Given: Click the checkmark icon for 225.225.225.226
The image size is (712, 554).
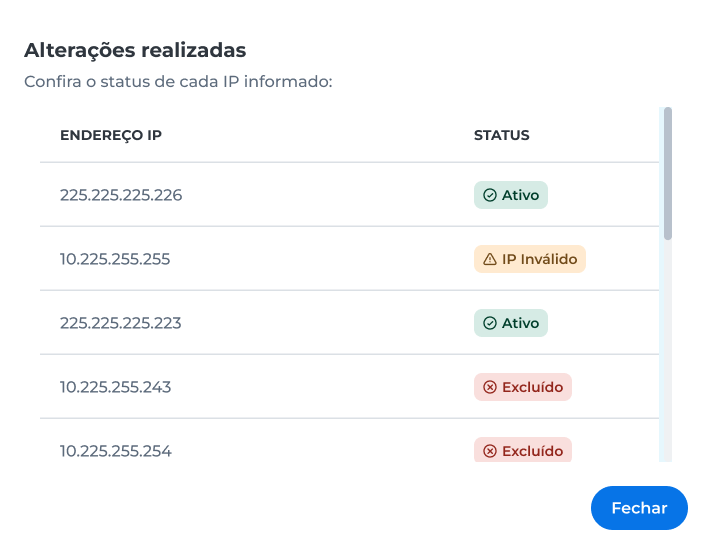Looking at the screenshot, I should [x=490, y=195].
